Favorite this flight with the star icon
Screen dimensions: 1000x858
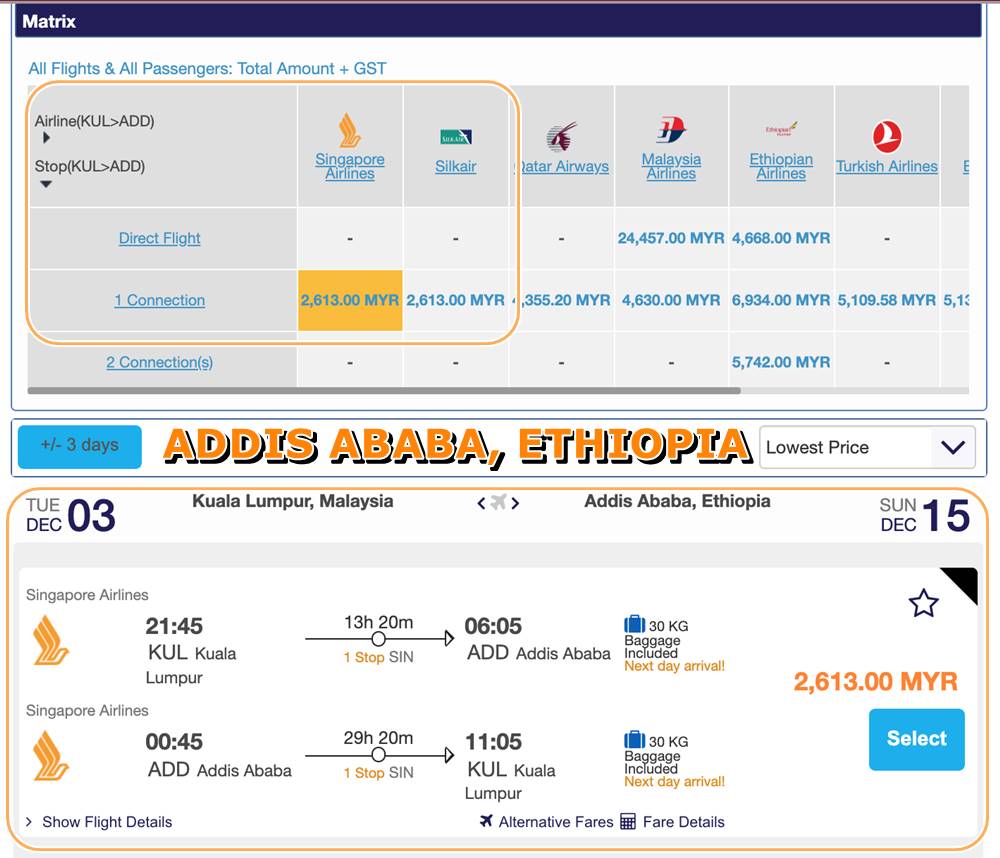coord(923,603)
